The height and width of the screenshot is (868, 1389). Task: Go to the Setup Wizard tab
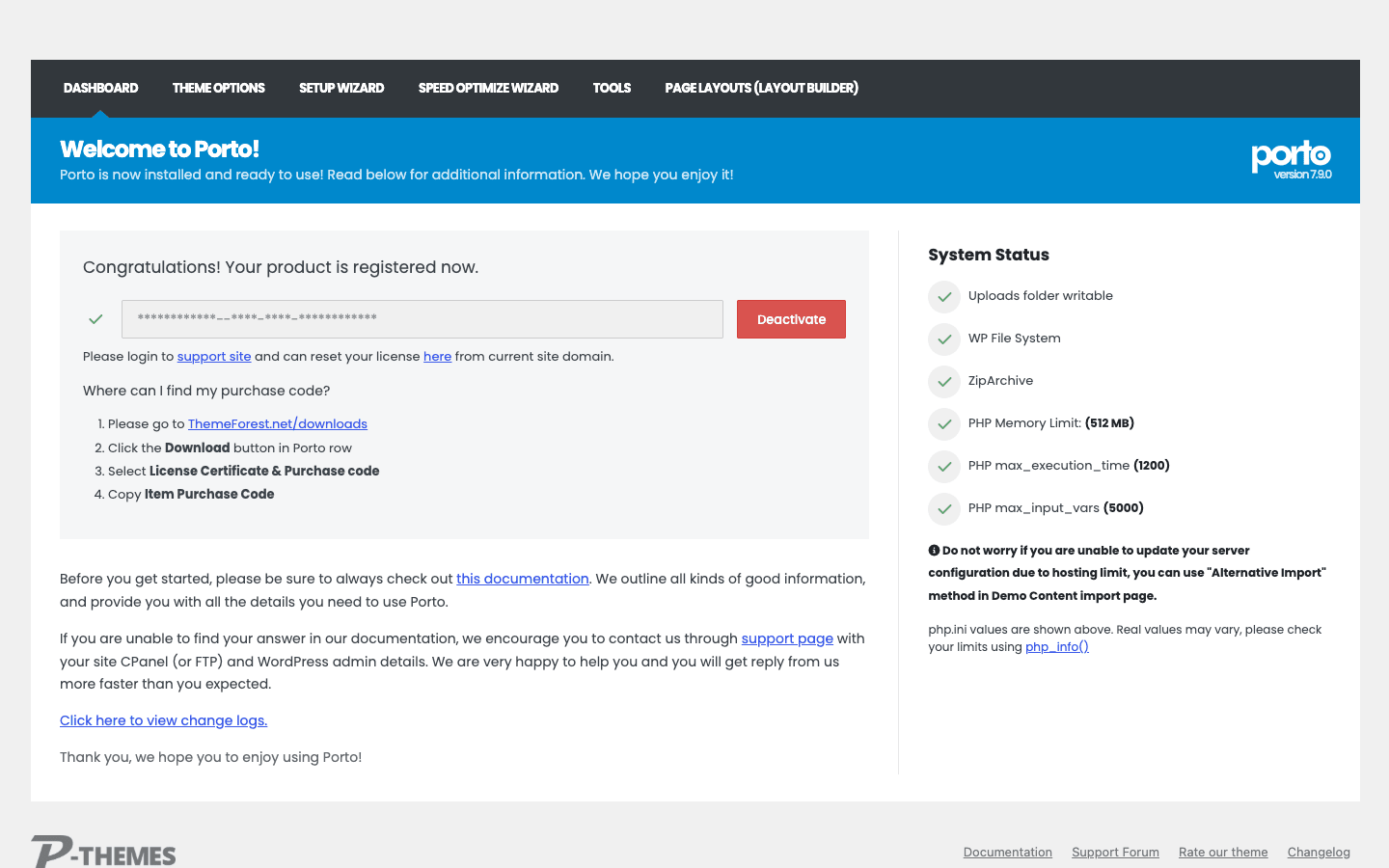tap(341, 88)
